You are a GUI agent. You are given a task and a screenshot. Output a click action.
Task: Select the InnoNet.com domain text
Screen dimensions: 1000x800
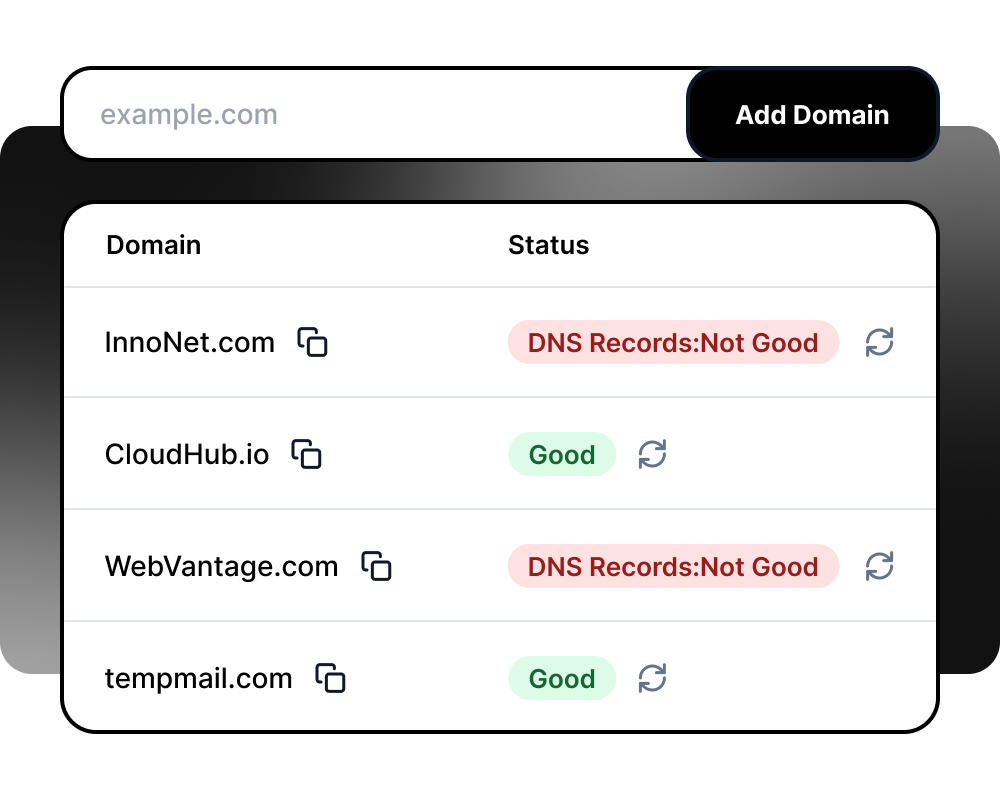click(x=190, y=342)
